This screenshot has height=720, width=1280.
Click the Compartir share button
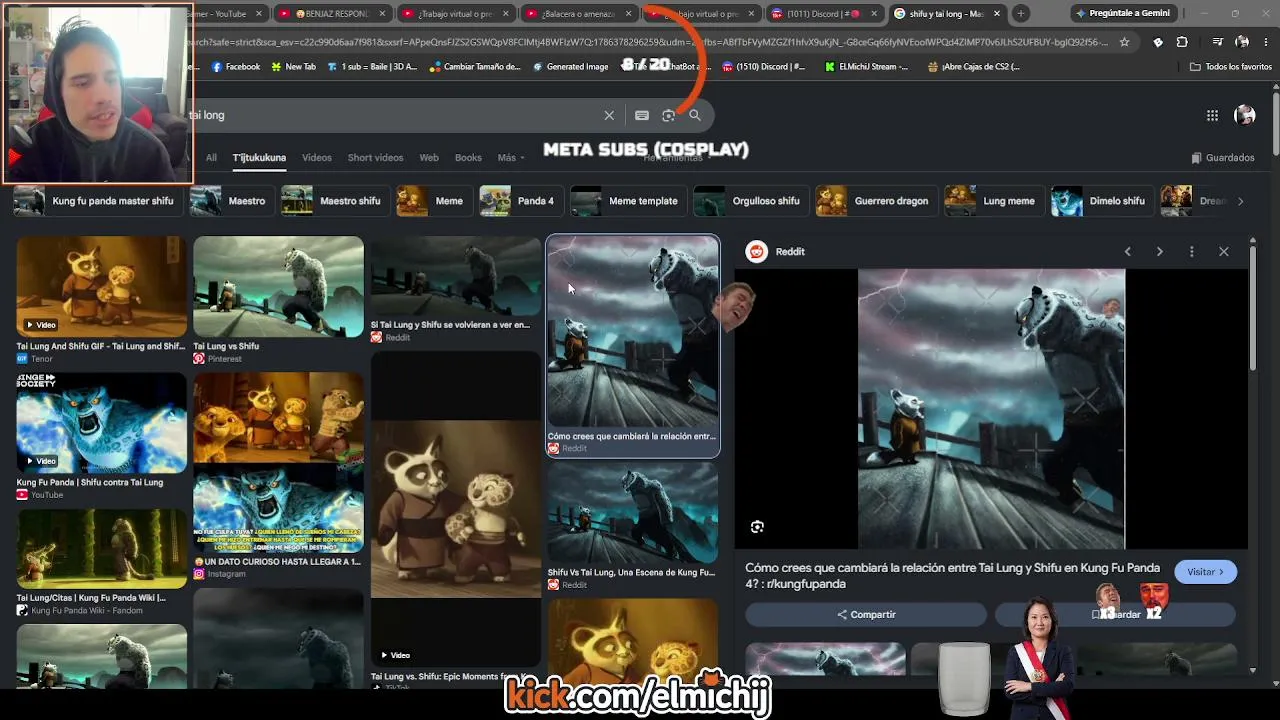(x=866, y=615)
